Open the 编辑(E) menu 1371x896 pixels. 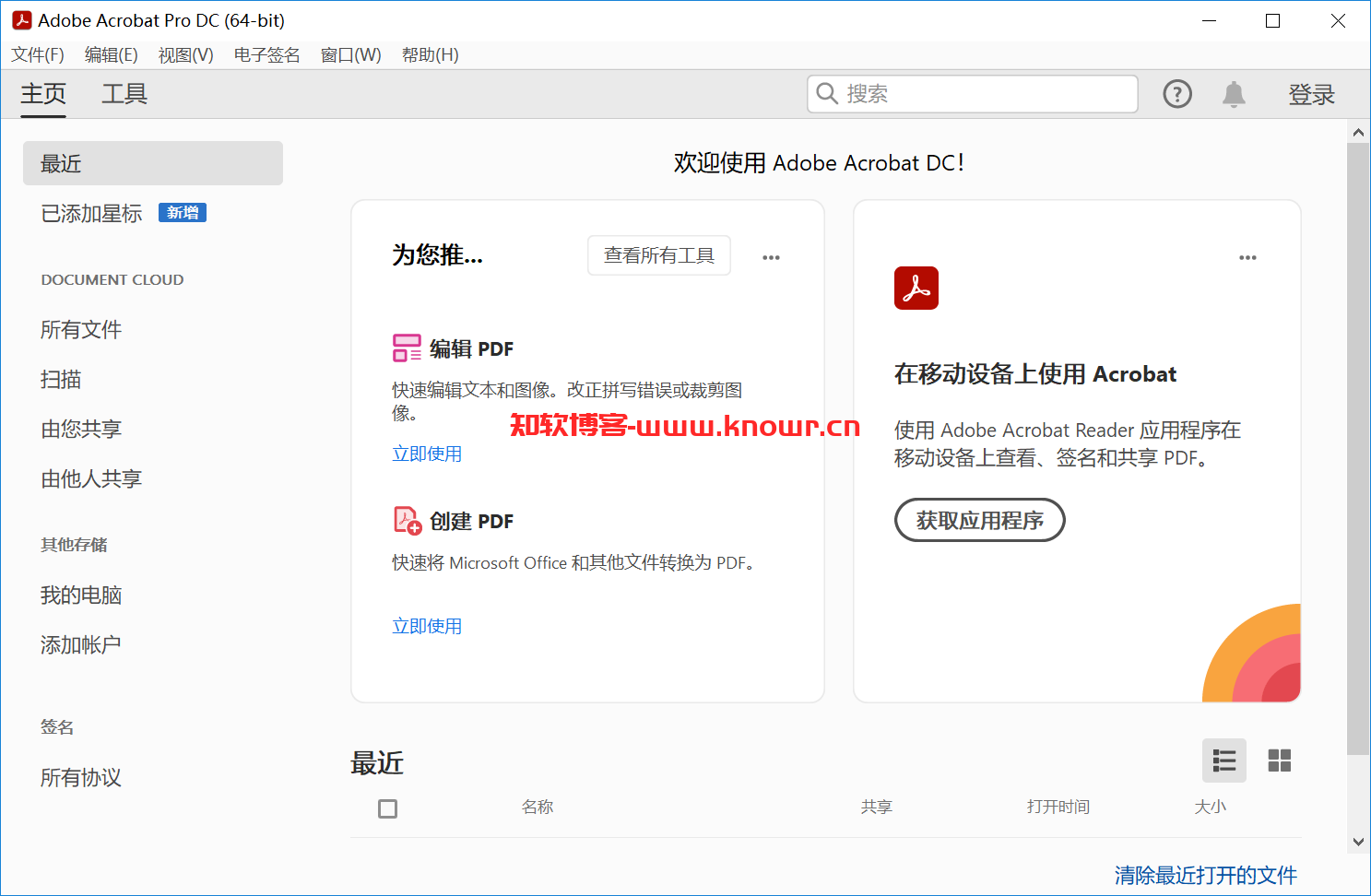(112, 55)
